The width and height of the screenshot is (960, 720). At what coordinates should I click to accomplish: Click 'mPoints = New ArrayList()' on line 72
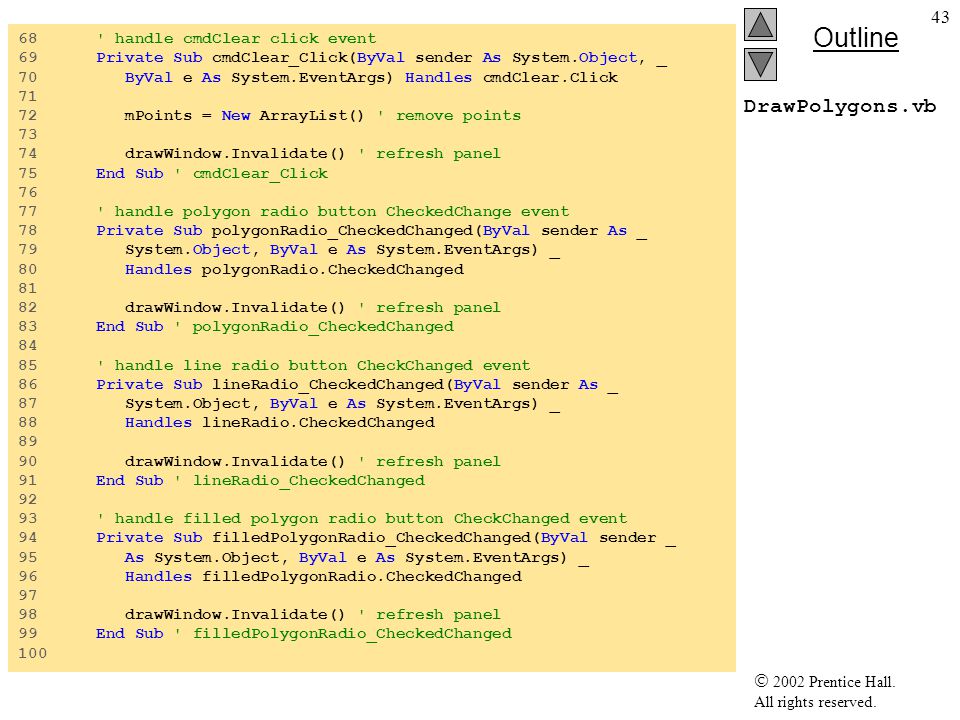(244, 116)
